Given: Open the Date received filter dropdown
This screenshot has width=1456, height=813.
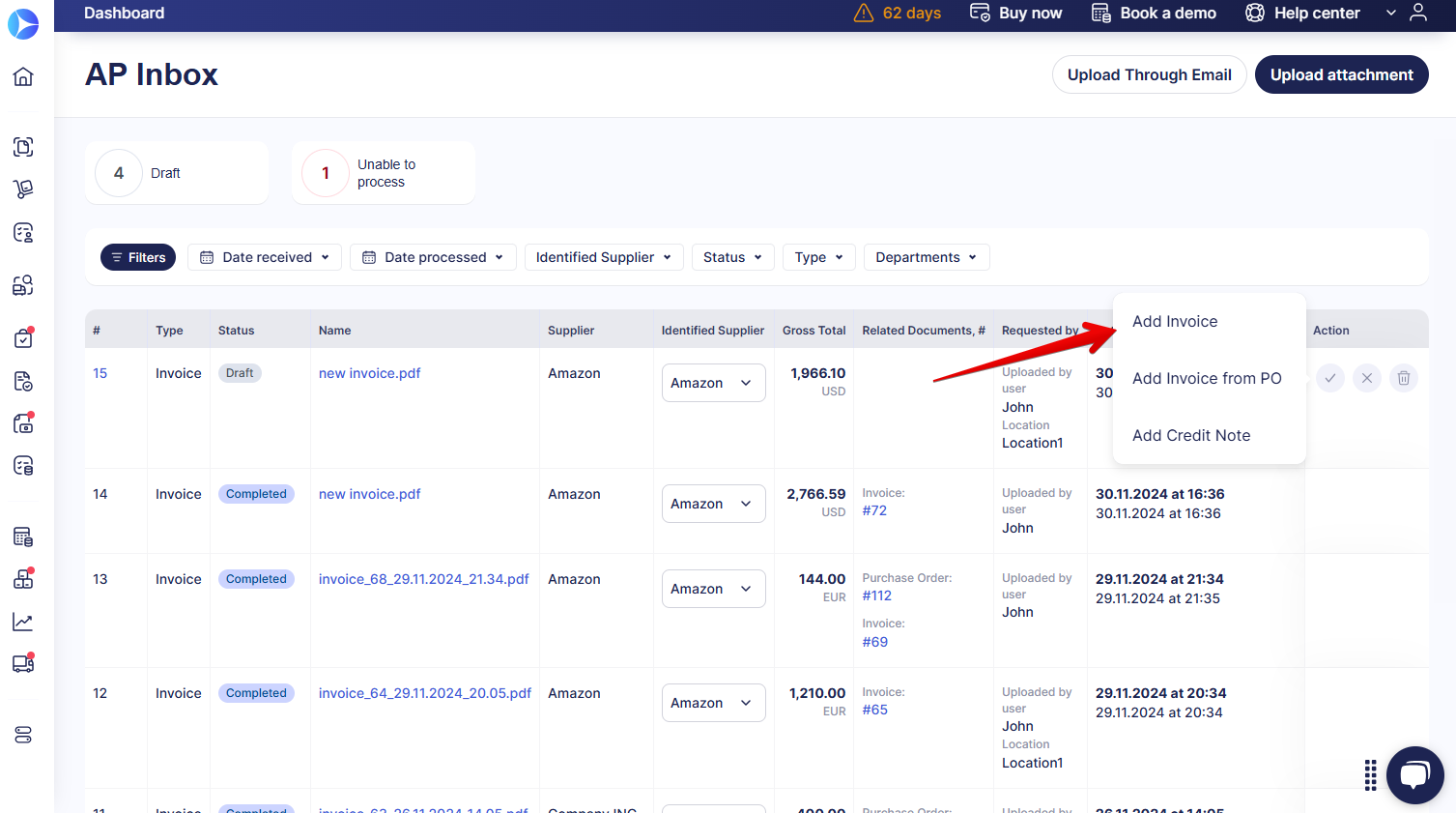Looking at the screenshot, I should point(265,257).
